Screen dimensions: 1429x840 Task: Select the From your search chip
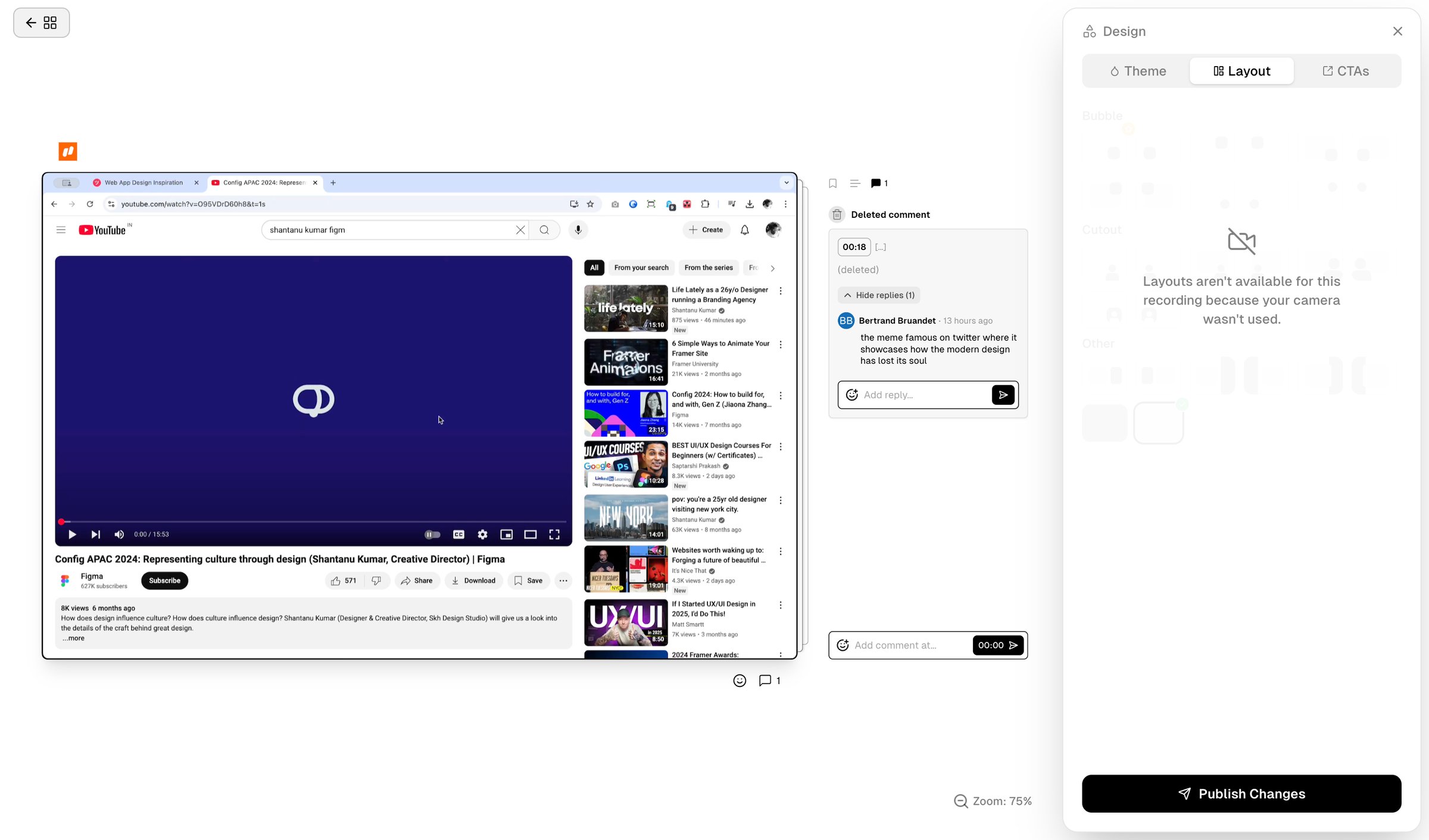[641, 268]
